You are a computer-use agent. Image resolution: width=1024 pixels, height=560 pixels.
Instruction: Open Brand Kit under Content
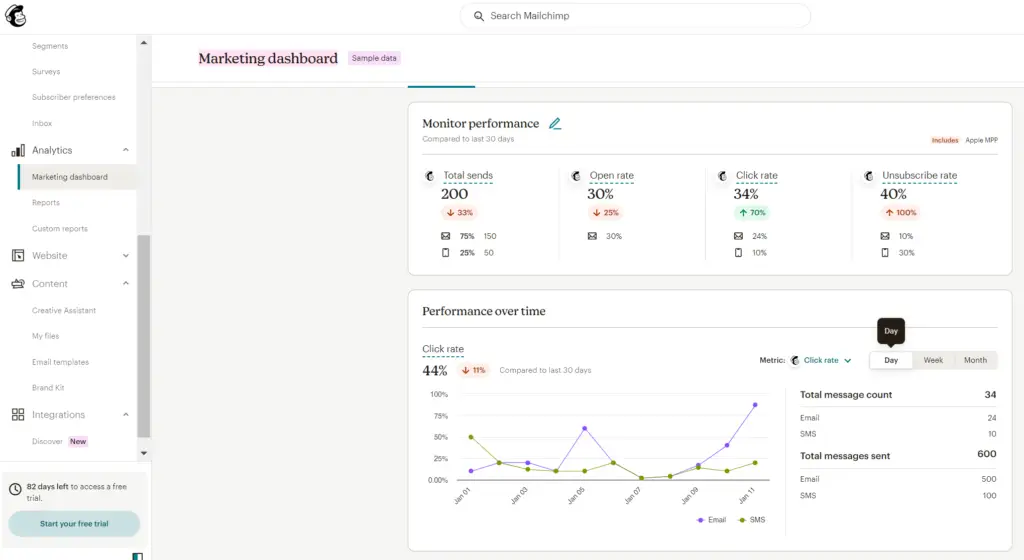point(48,388)
